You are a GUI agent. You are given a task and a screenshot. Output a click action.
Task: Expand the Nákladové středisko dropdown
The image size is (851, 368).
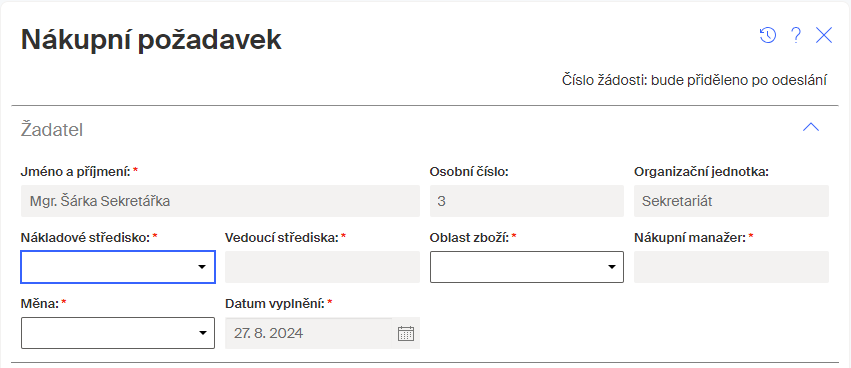118,267
